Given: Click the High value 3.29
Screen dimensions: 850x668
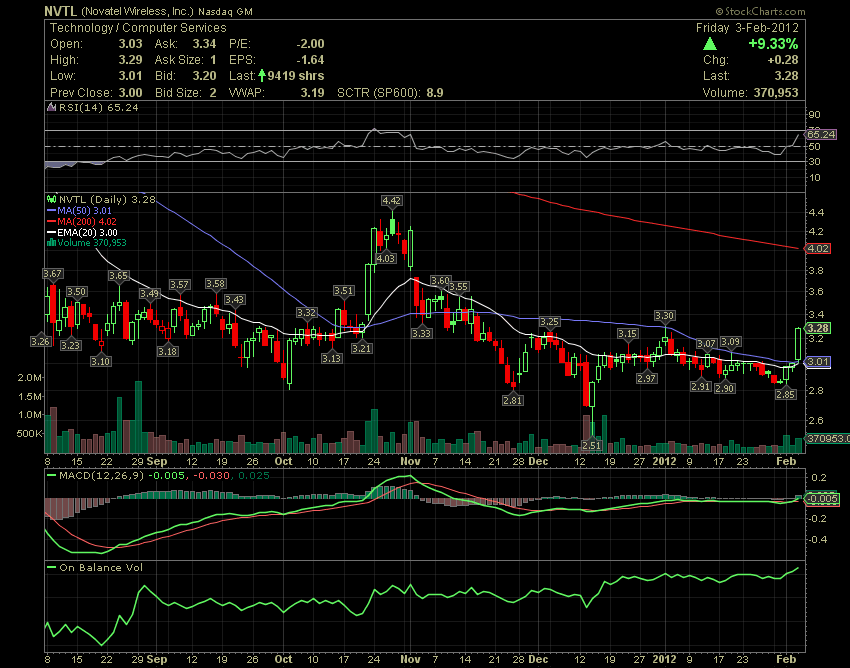Looking at the screenshot, I should 131,60.
